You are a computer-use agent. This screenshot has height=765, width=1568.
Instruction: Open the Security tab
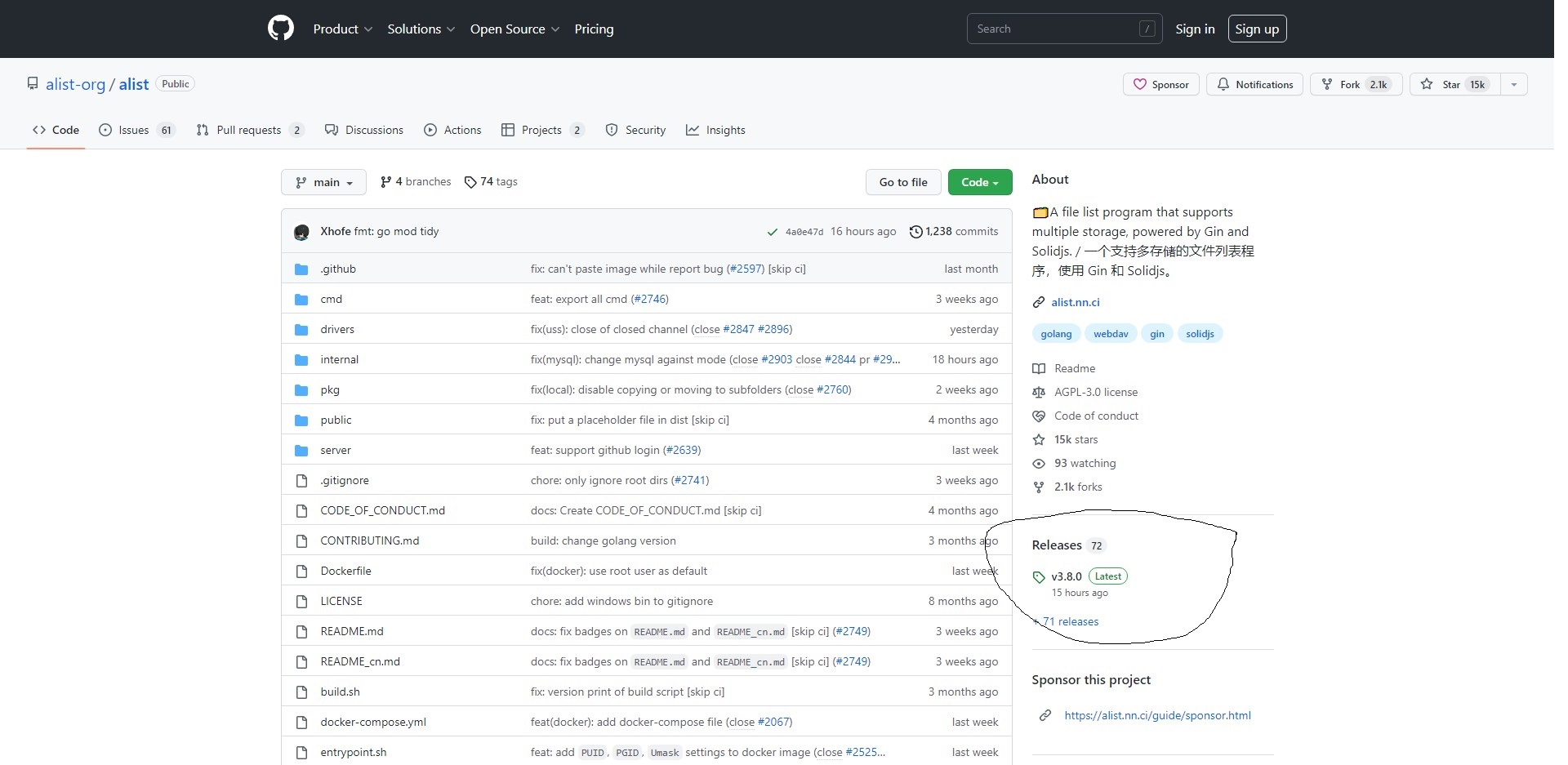pos(635,130)
